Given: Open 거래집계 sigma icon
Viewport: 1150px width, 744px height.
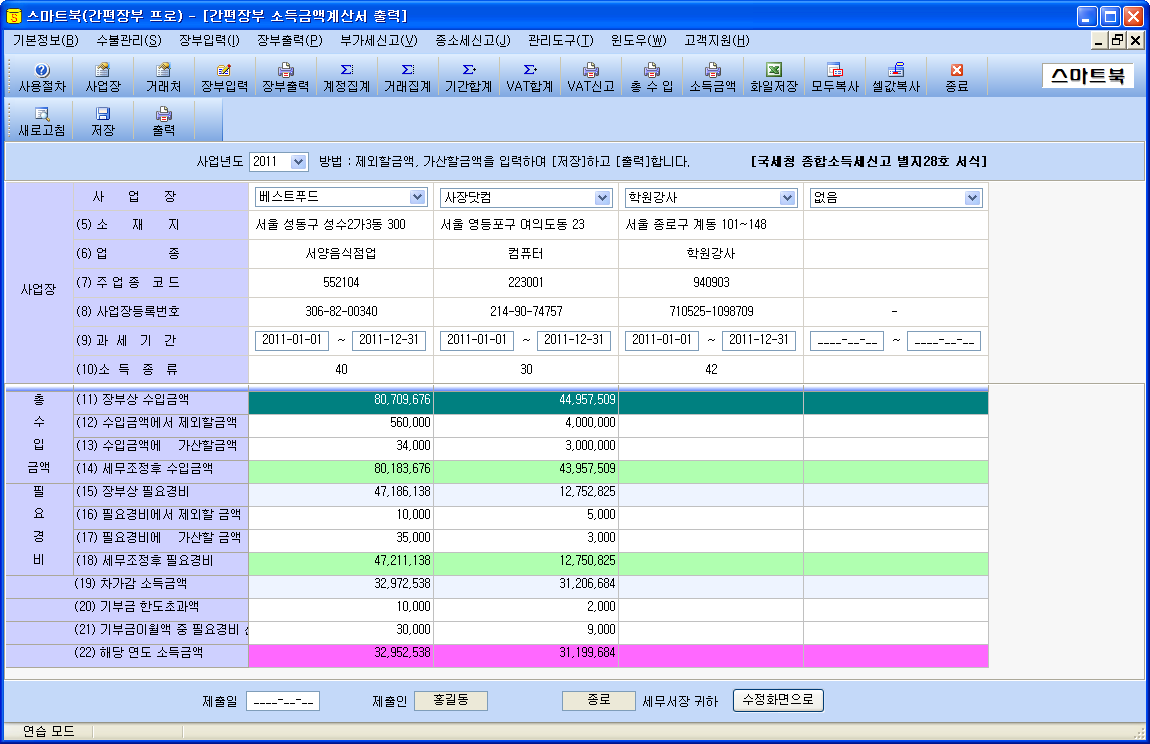Looking at the screenshot, I should tap(407, 77).
